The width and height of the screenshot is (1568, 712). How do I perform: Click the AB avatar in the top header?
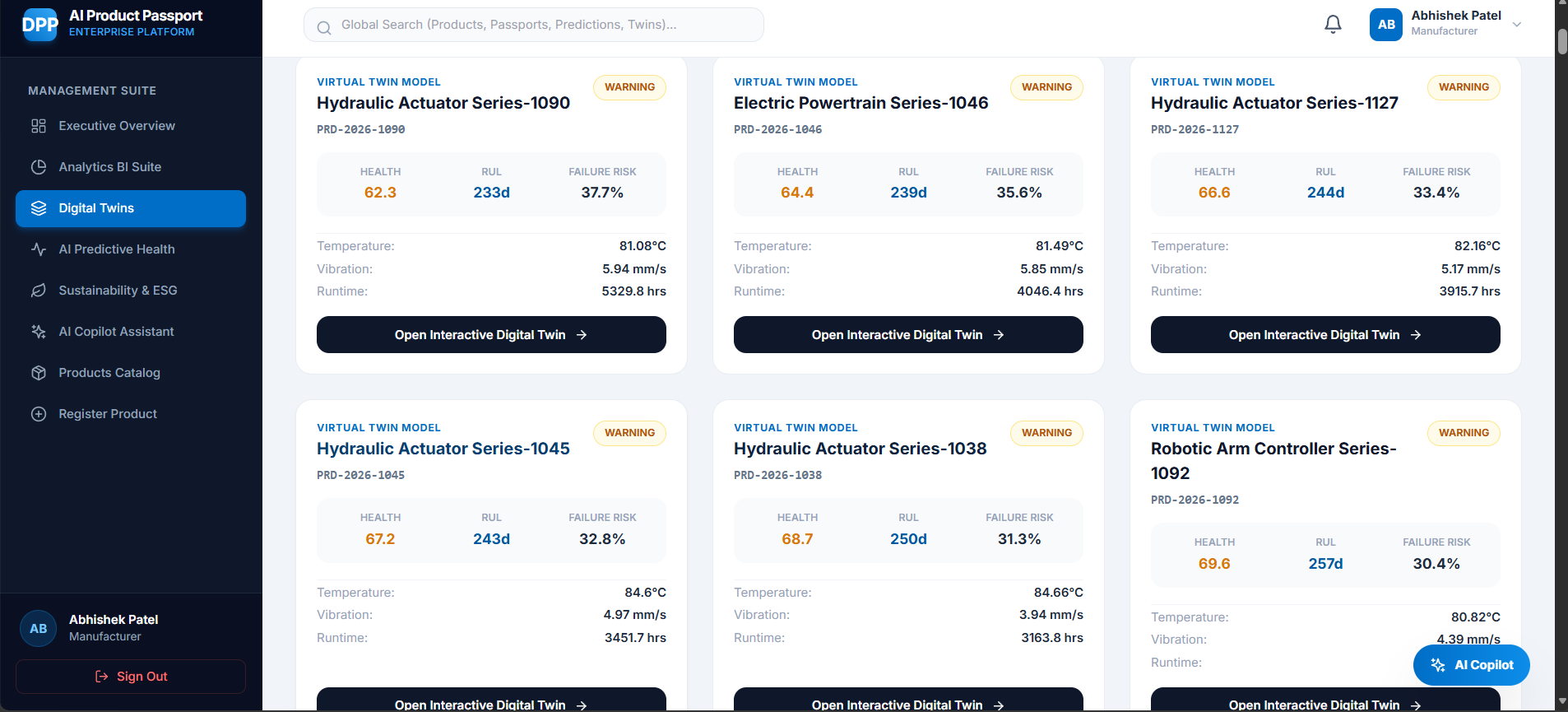click(1386, 25)
